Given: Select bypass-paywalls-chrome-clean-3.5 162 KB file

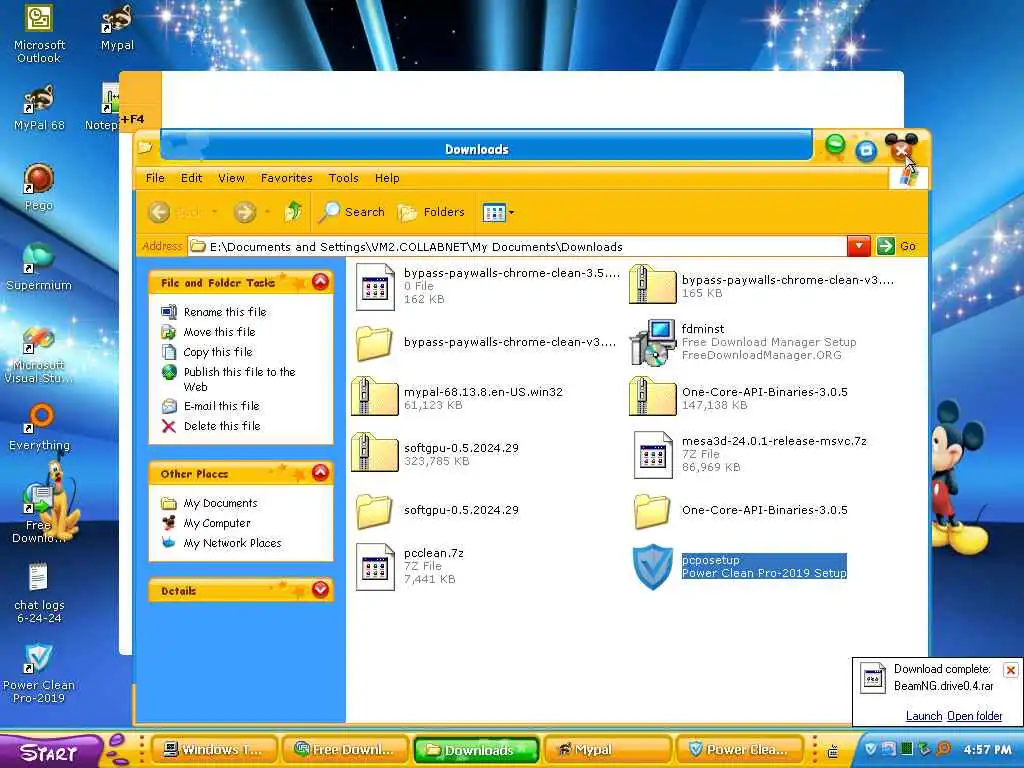Looking at the screenshot, I should click(487, 286).
